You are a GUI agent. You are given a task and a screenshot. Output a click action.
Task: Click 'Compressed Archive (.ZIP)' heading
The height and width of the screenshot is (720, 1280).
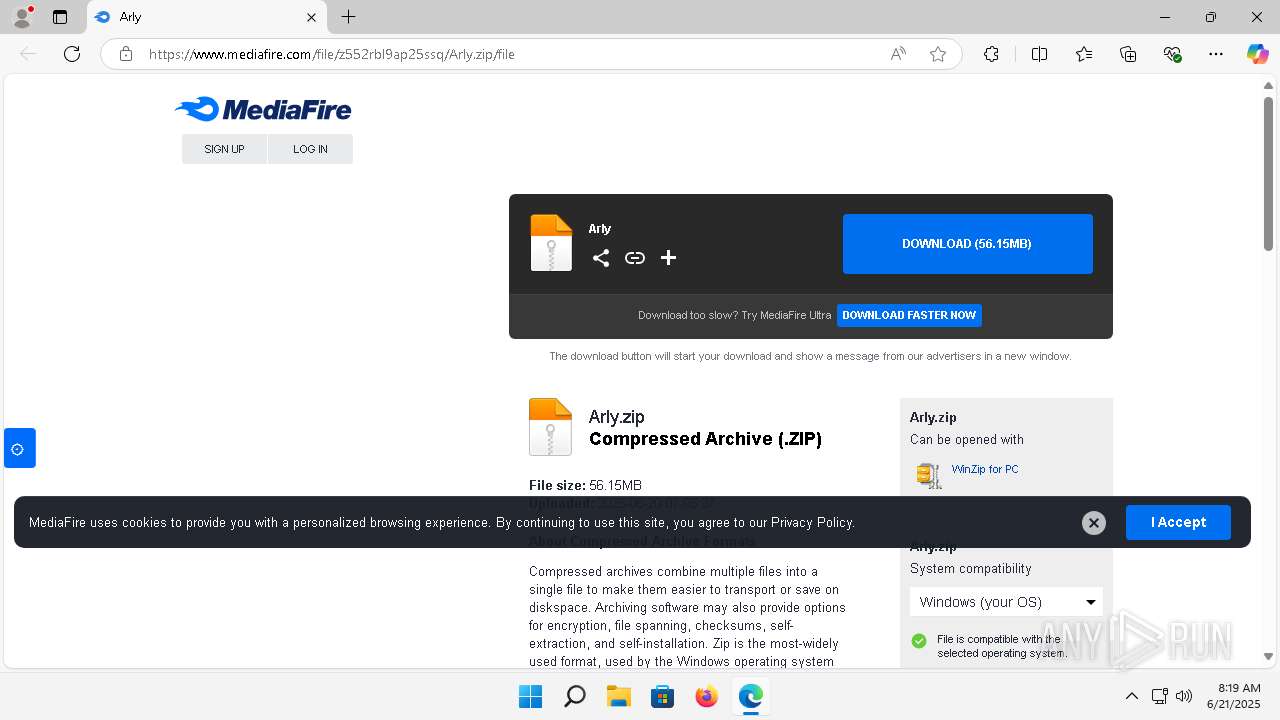705,439
